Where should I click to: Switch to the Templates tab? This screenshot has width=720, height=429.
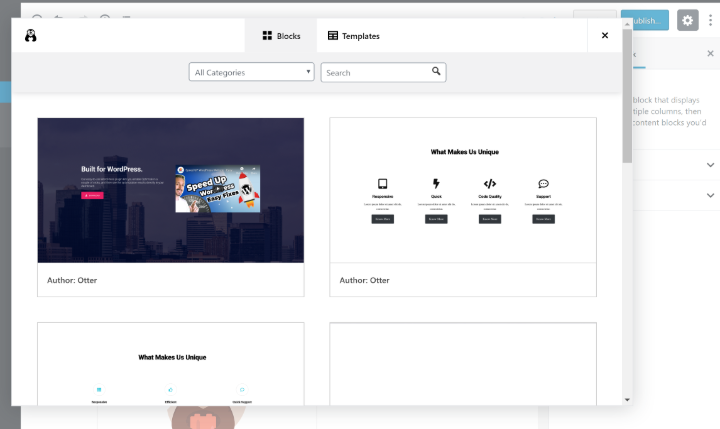[354, 36]
